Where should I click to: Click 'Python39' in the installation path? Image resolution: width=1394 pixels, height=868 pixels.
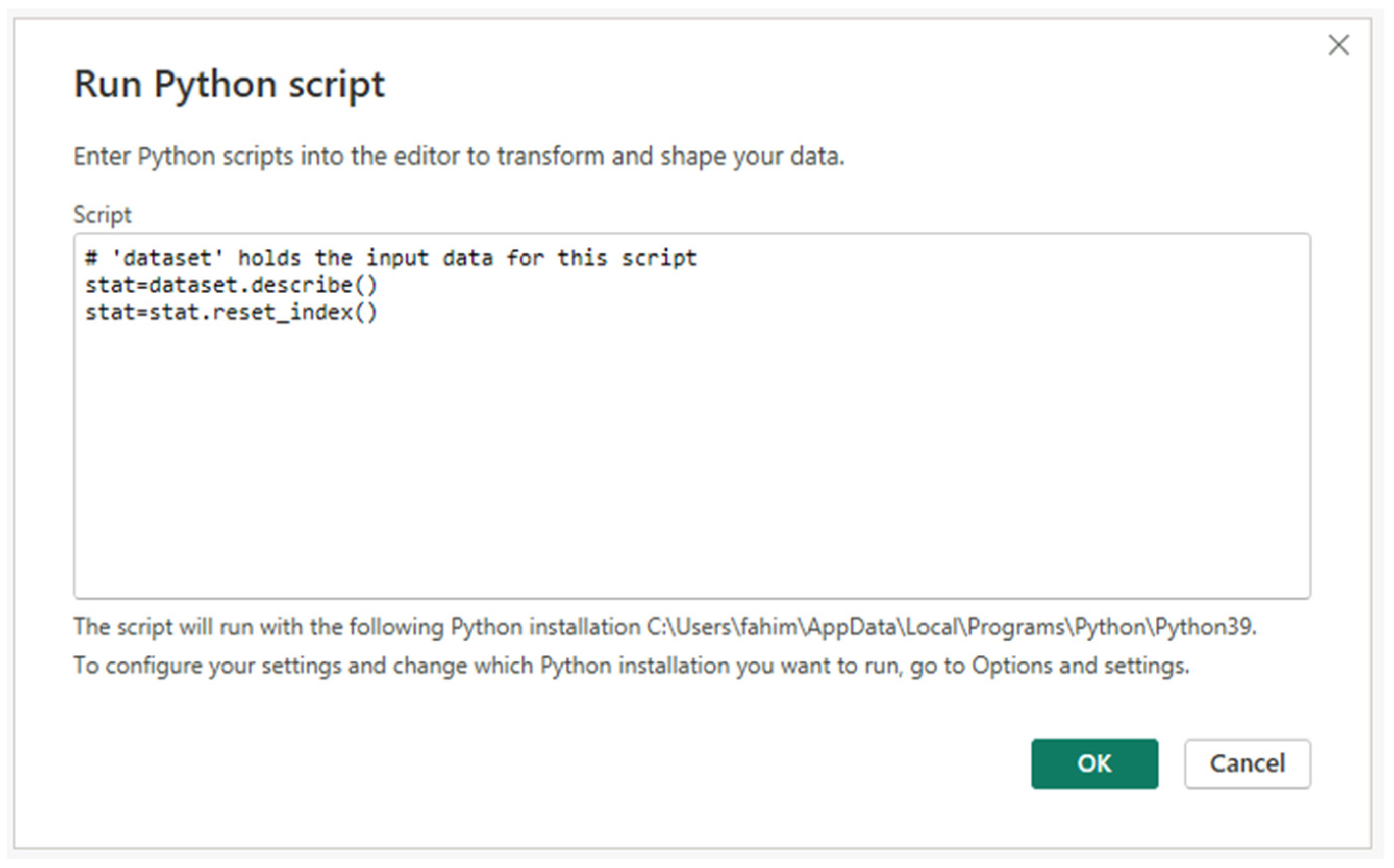1203,627
